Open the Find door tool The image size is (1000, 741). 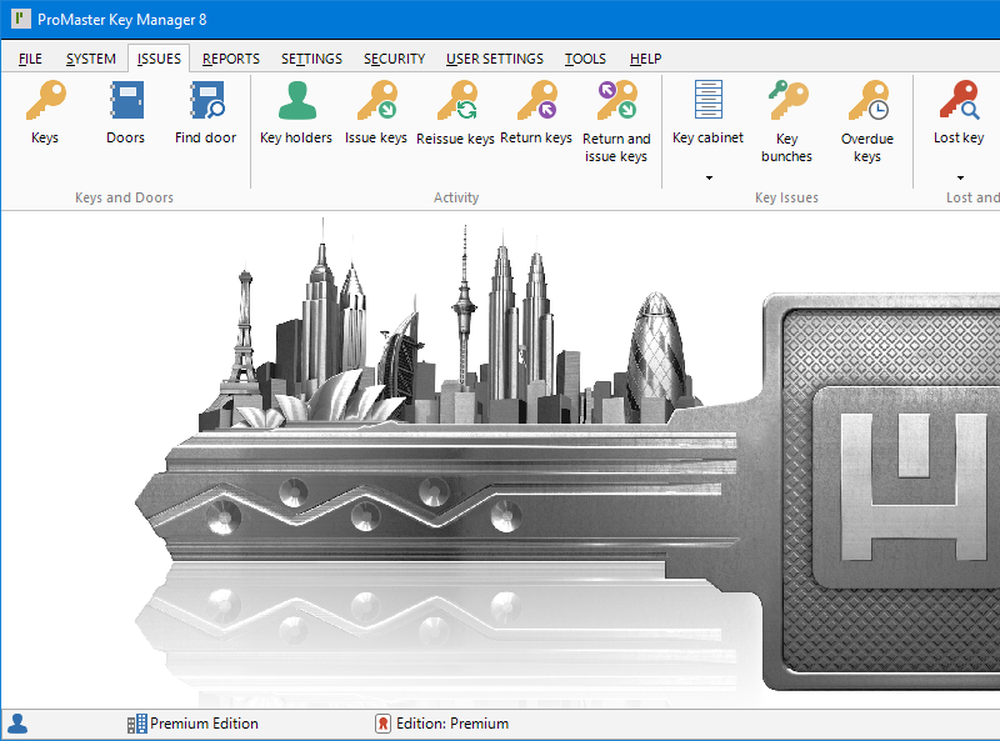click(x=206, y=113)
